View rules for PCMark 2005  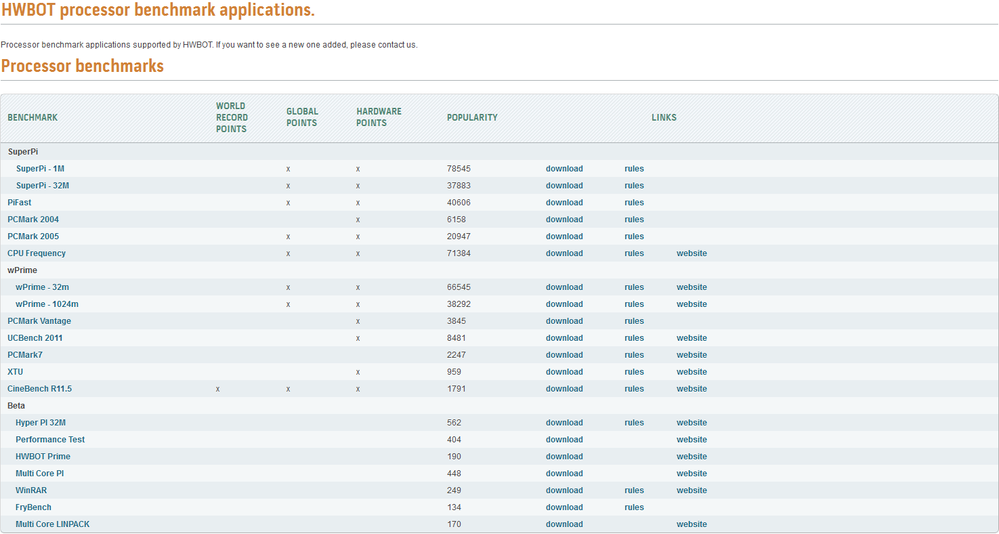click(x=634, y=236)
